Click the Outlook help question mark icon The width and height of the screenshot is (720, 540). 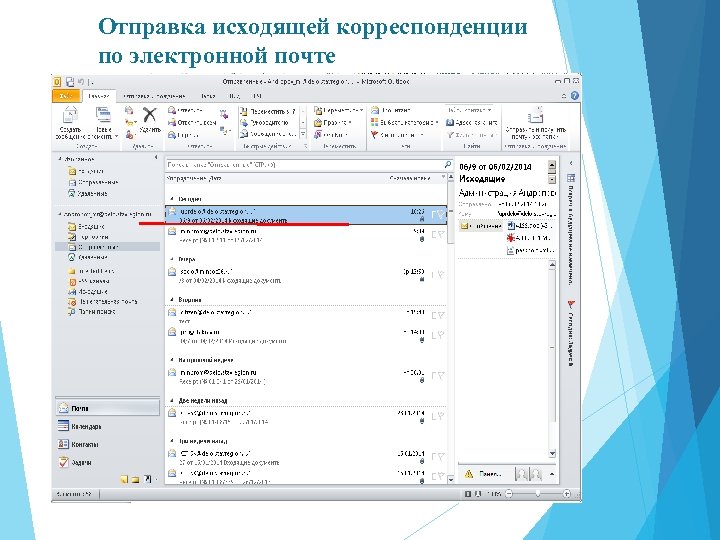(574, 96)
